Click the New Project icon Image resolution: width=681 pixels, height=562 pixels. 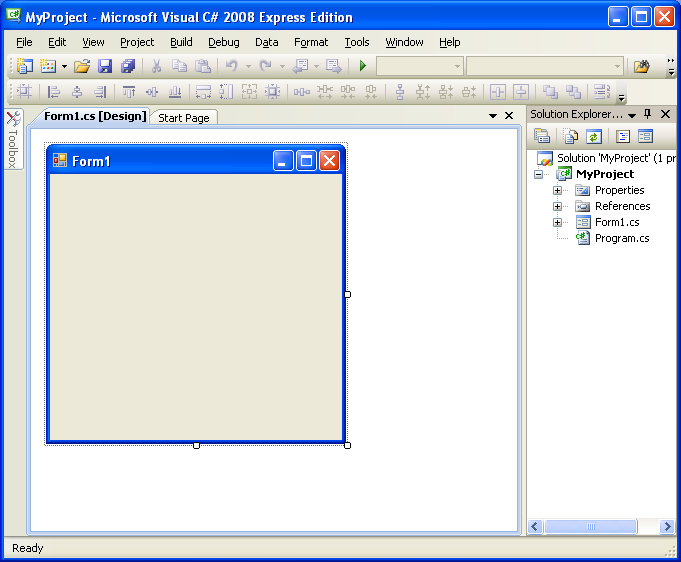pyautogui.click(x=25, y=66)
